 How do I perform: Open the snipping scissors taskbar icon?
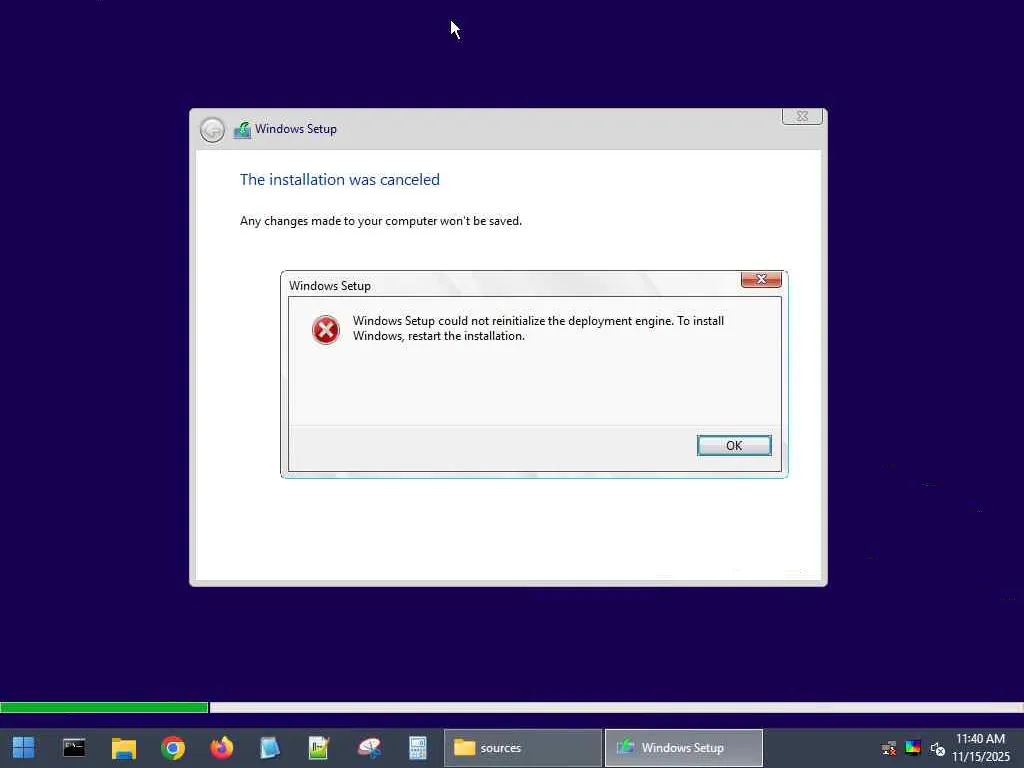click(x=369, y=748)
